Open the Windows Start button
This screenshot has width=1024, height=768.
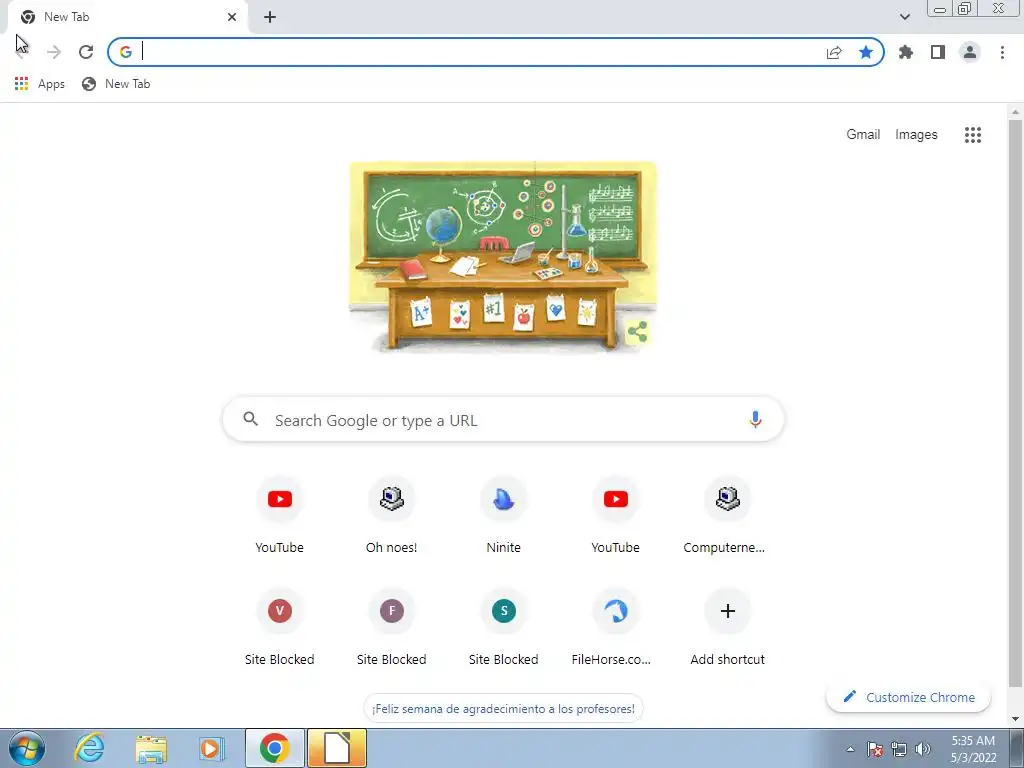27,748
